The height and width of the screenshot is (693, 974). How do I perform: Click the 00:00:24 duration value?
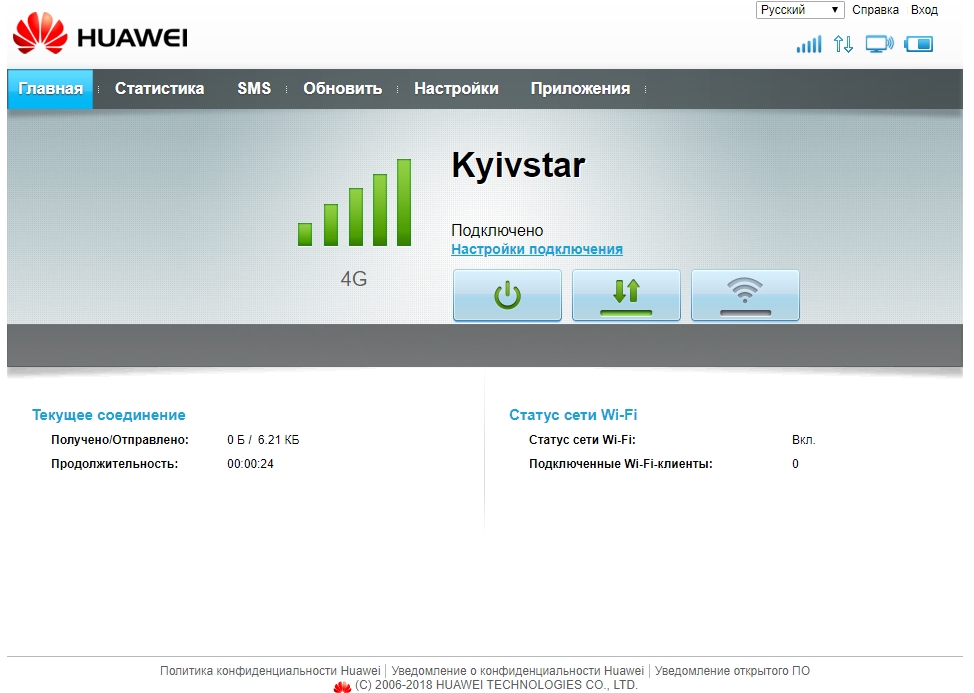(250, 464)
